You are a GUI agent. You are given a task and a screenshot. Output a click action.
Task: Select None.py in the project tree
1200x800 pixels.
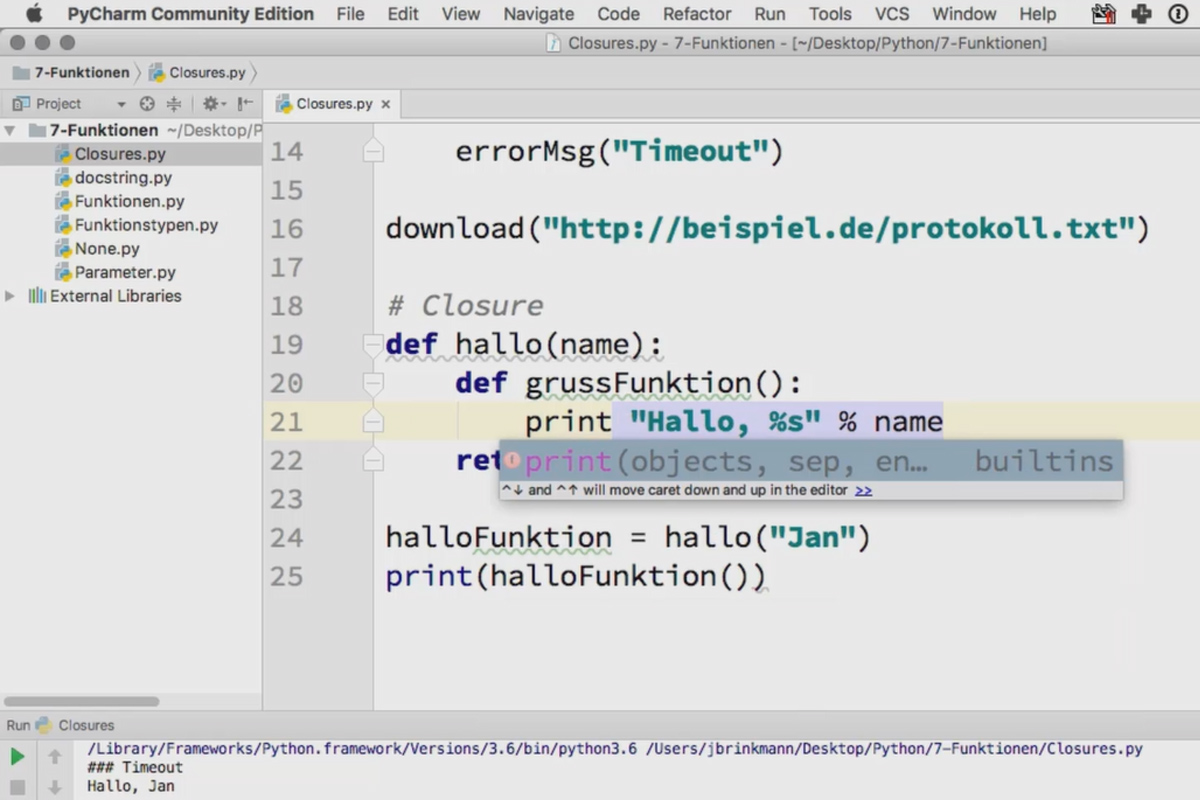[x=107, y=249]
